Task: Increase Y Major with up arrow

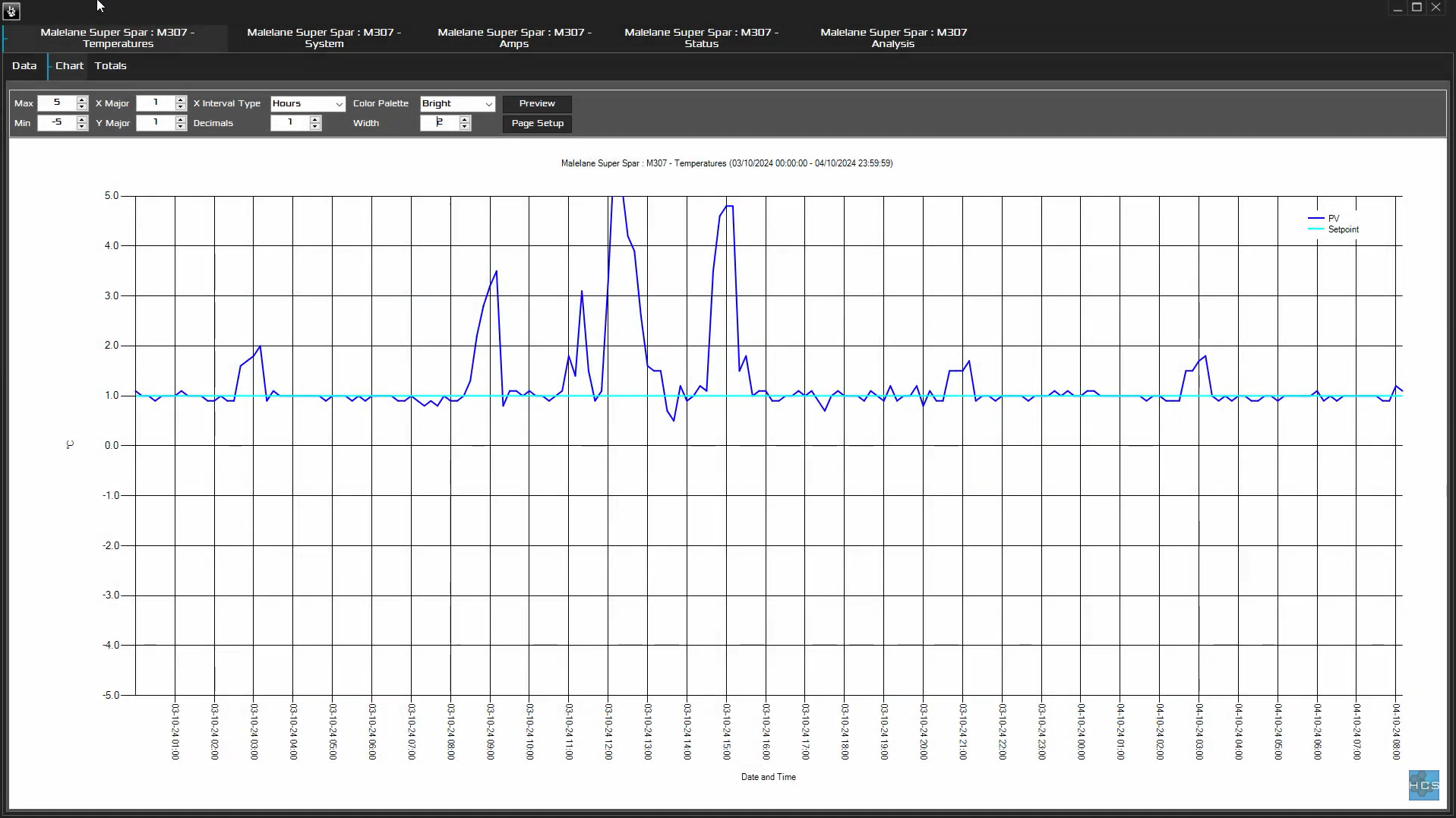Action: click(x=181, y=119)
